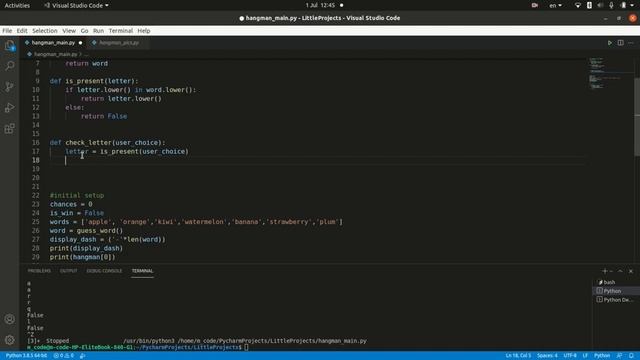Click inside terminal at shell prompt

pyautogui.click(x=246, y=347)
